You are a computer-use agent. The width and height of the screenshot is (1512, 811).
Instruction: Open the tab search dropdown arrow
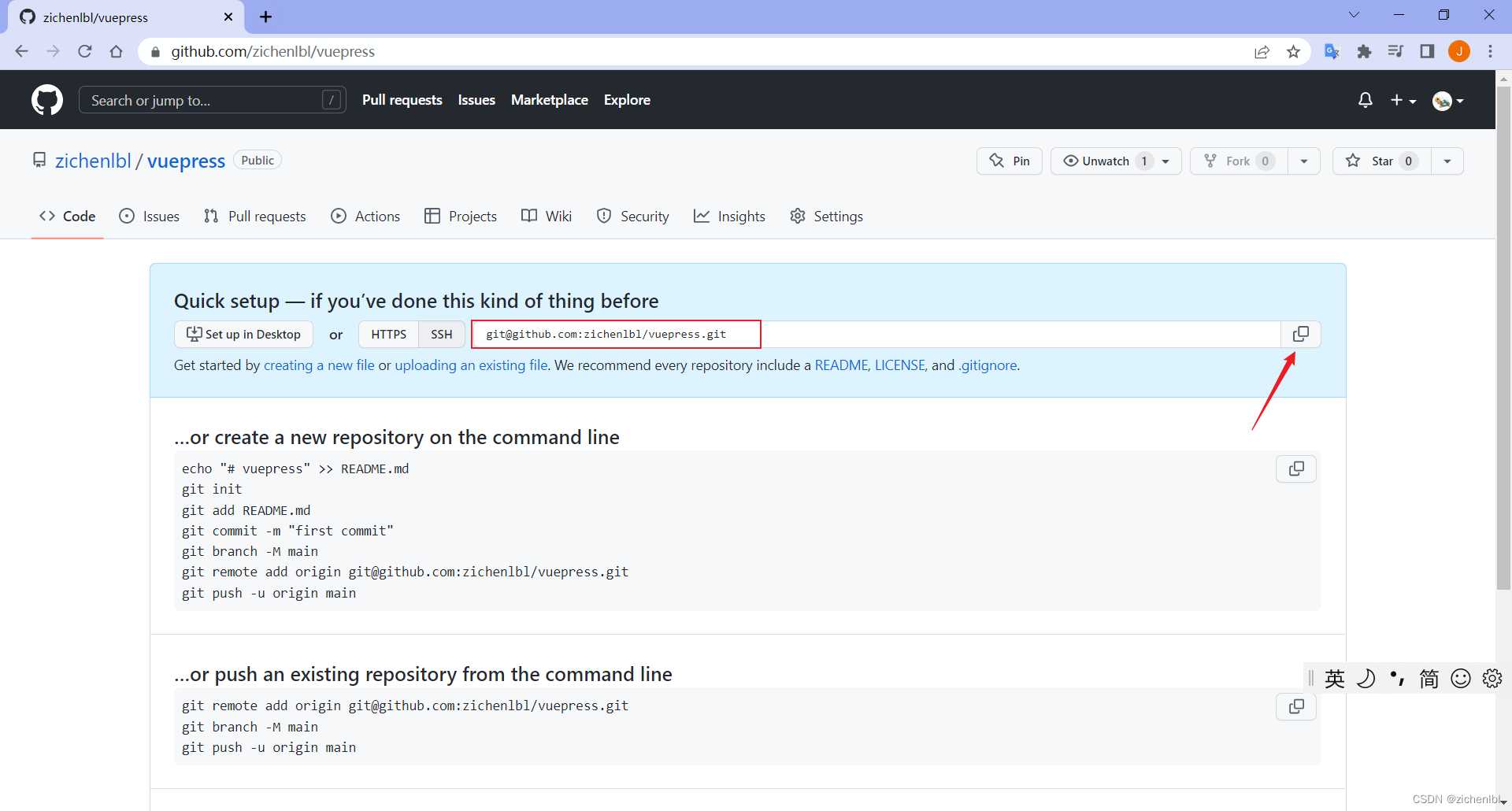(1354, 15)
